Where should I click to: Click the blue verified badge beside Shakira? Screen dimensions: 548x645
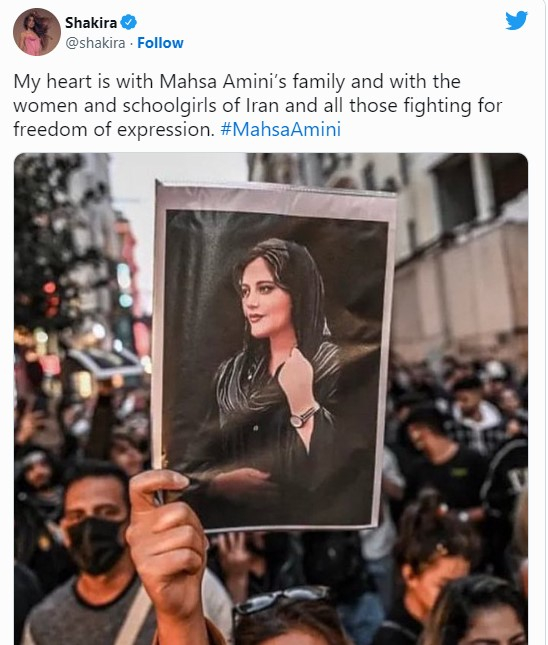pos(129,22)
